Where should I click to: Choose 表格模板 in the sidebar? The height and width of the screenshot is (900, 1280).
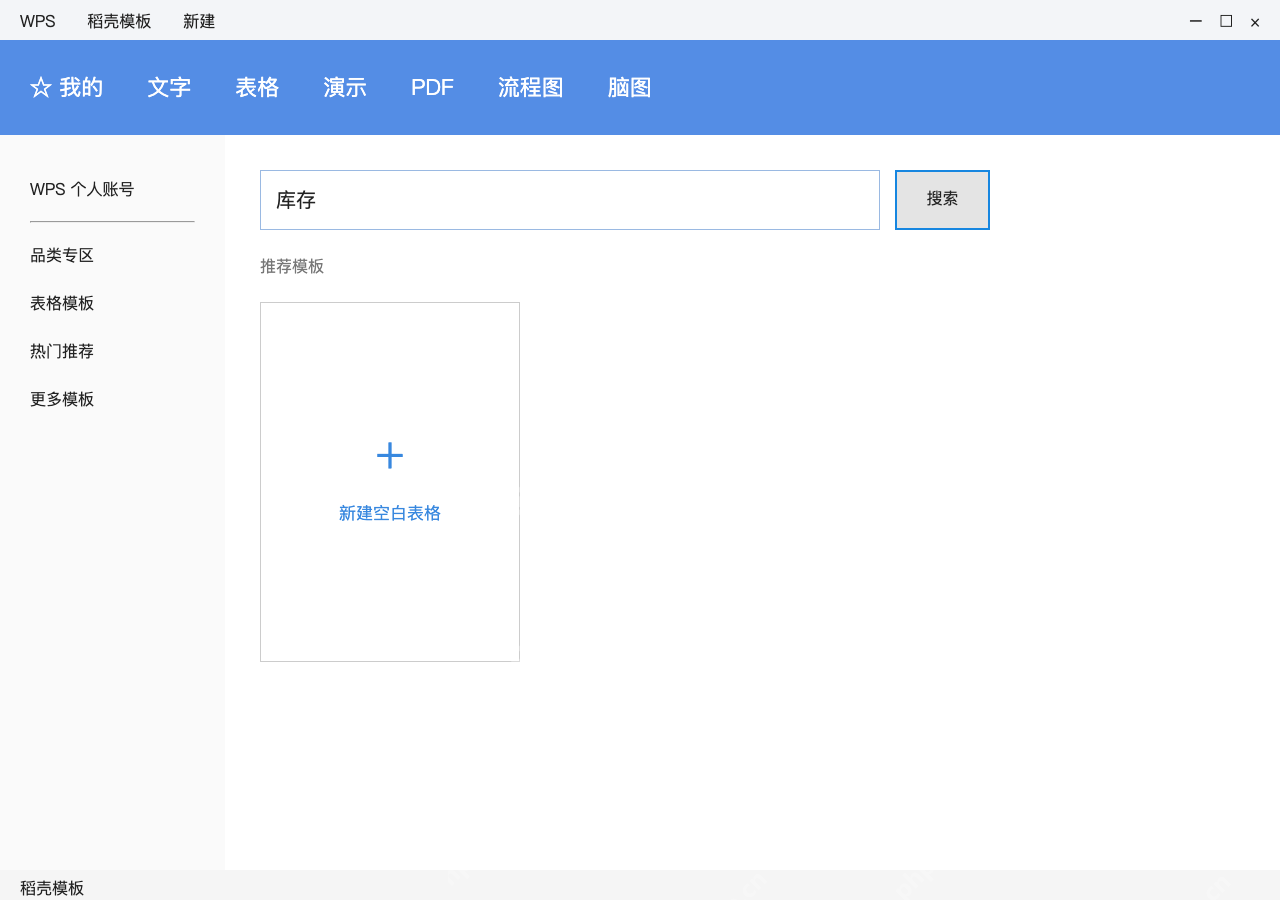[62, 303]
